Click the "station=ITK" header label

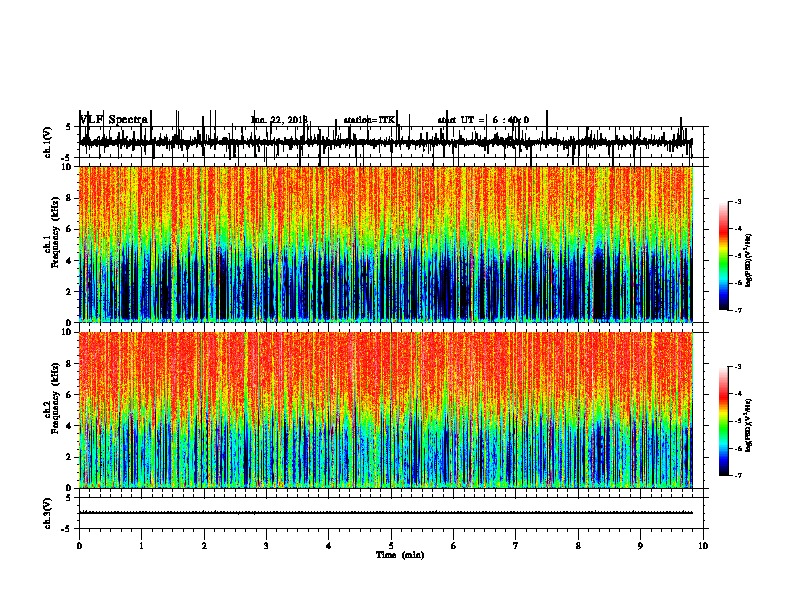pos(369,120)
